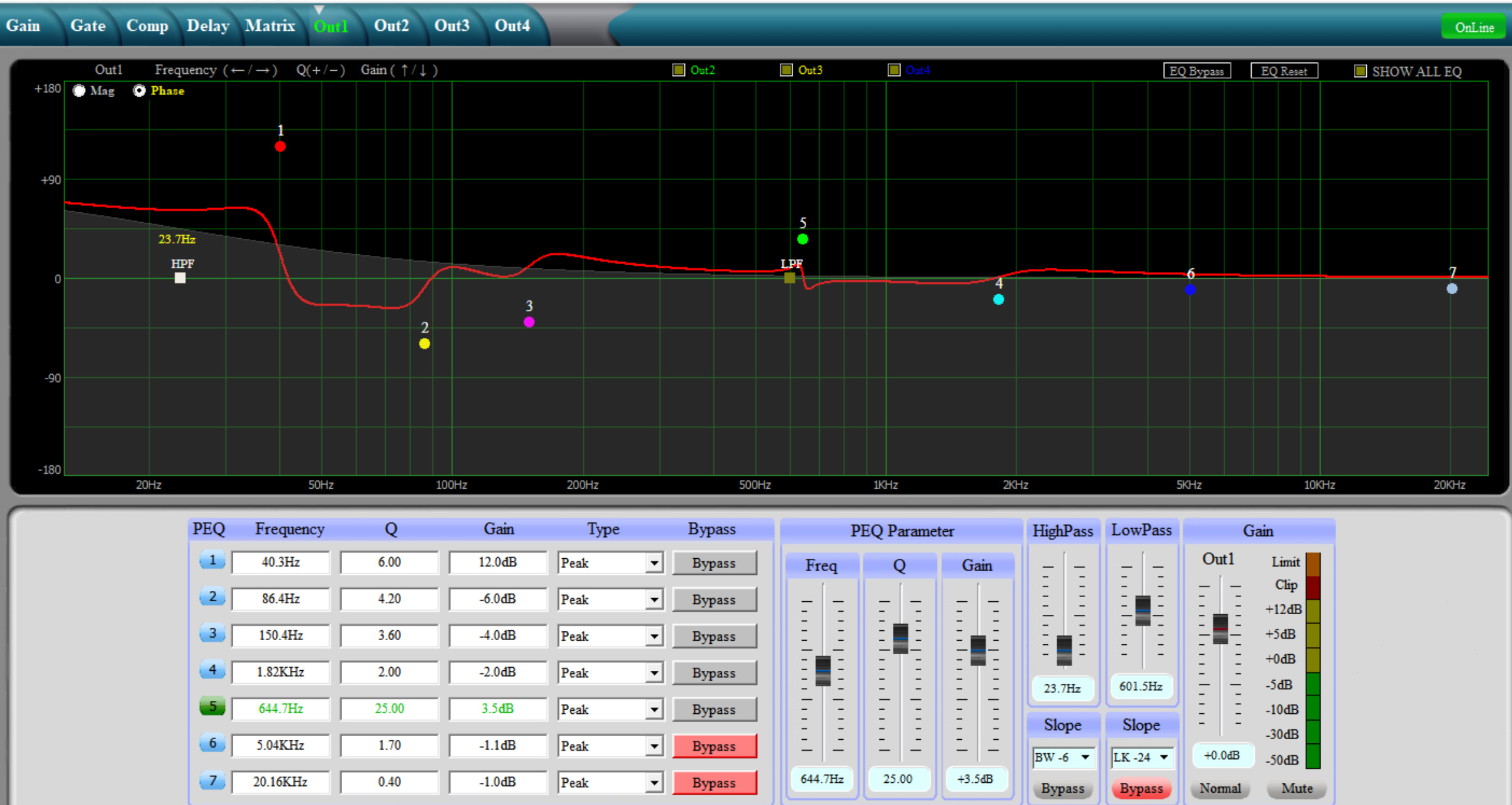1512x805 pixels.
Task: Select PEQ band 5 green number button
Action: click(x=212, y=707)
